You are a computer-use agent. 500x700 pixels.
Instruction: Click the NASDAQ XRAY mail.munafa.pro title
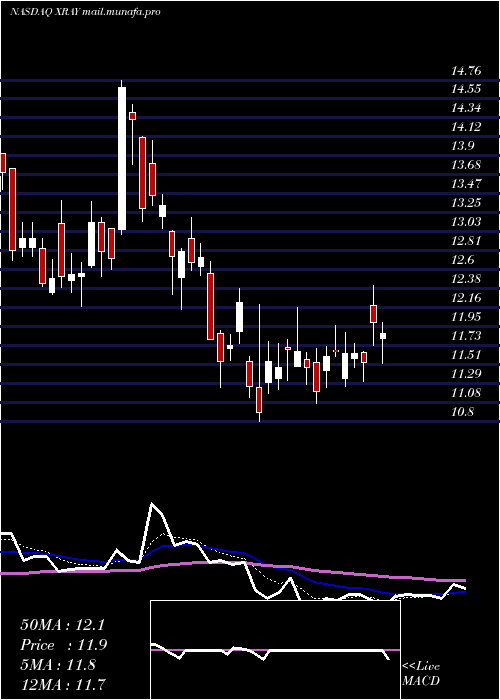pyautogui.click(x=85, y=12)
